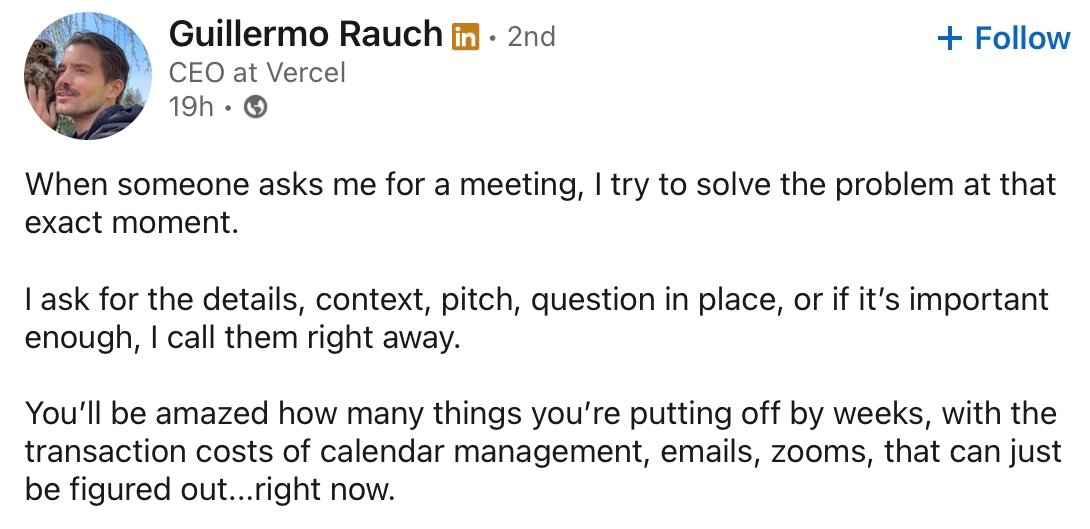This screenshot has height=529, width=1090.
Task: Click the line starting 'I ask for the details'
Action: [x=537, y=300]
